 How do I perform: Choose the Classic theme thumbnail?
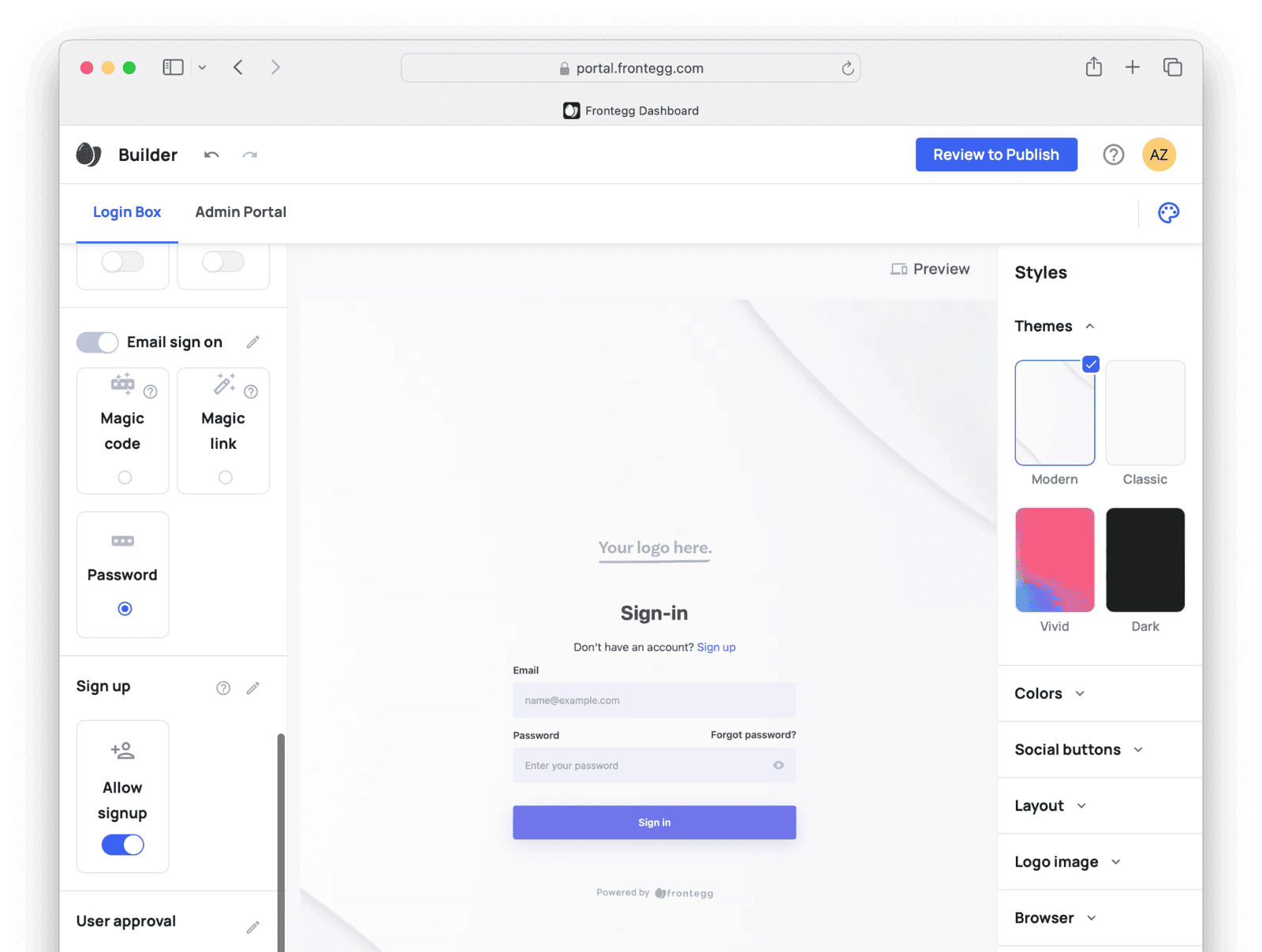(x=1145, y=413)
